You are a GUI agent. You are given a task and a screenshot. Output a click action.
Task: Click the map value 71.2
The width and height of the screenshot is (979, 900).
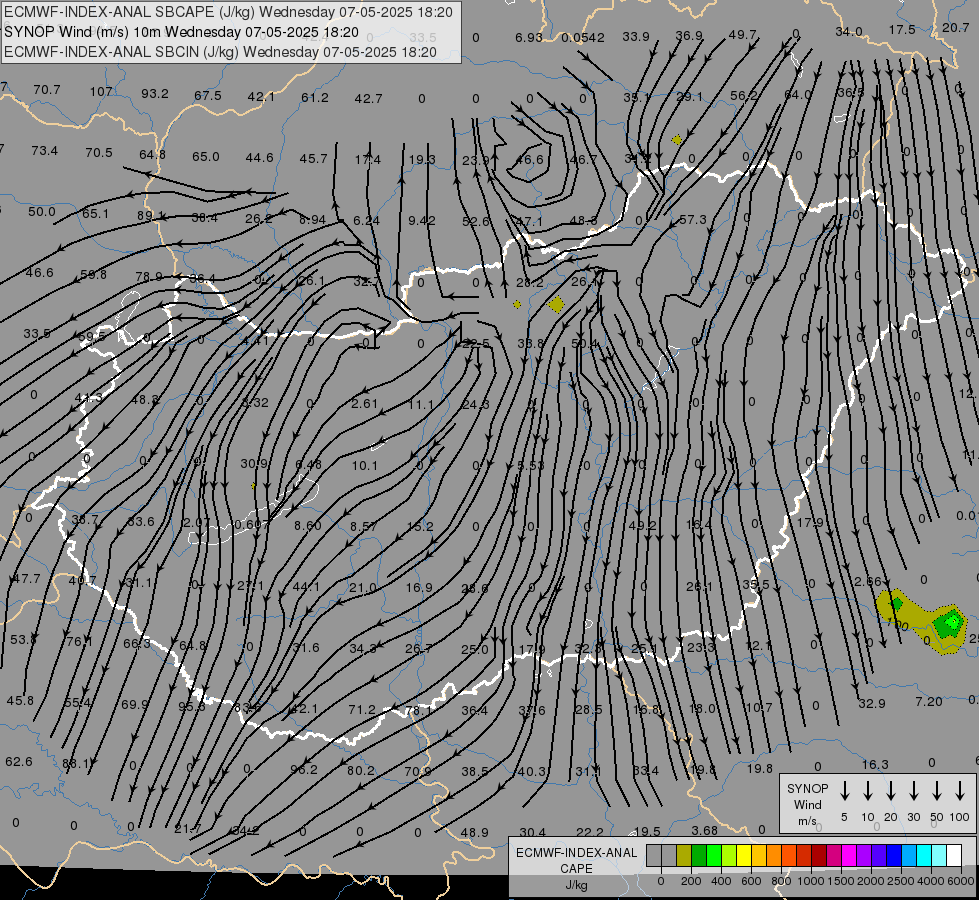(x=362, y=710)
